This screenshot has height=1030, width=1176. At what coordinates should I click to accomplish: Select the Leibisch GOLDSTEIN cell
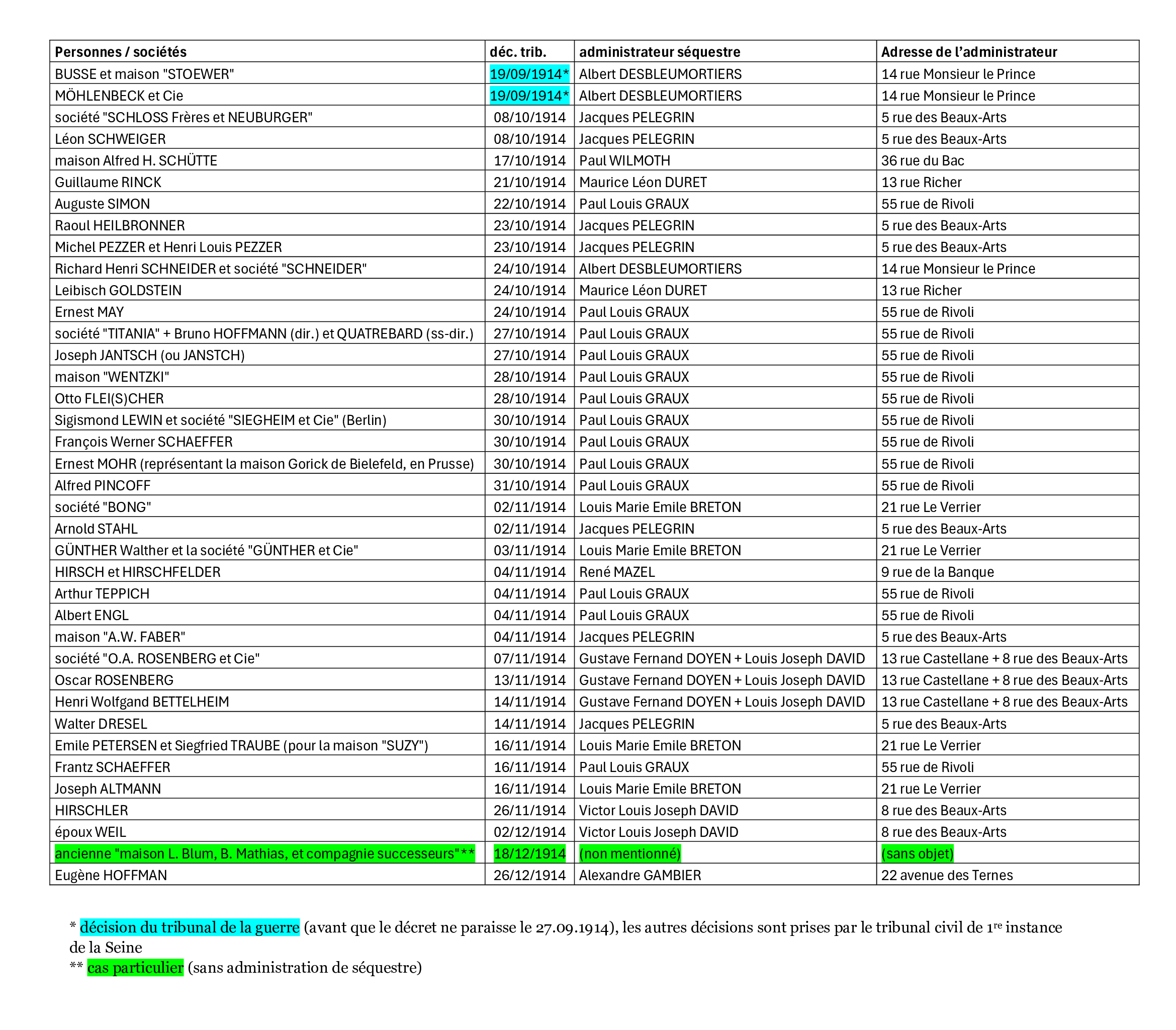pyautogui.click(x=118, y=290)
